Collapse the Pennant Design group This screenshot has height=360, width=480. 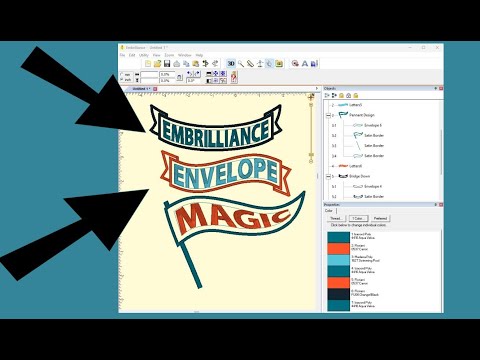(328, 115)
